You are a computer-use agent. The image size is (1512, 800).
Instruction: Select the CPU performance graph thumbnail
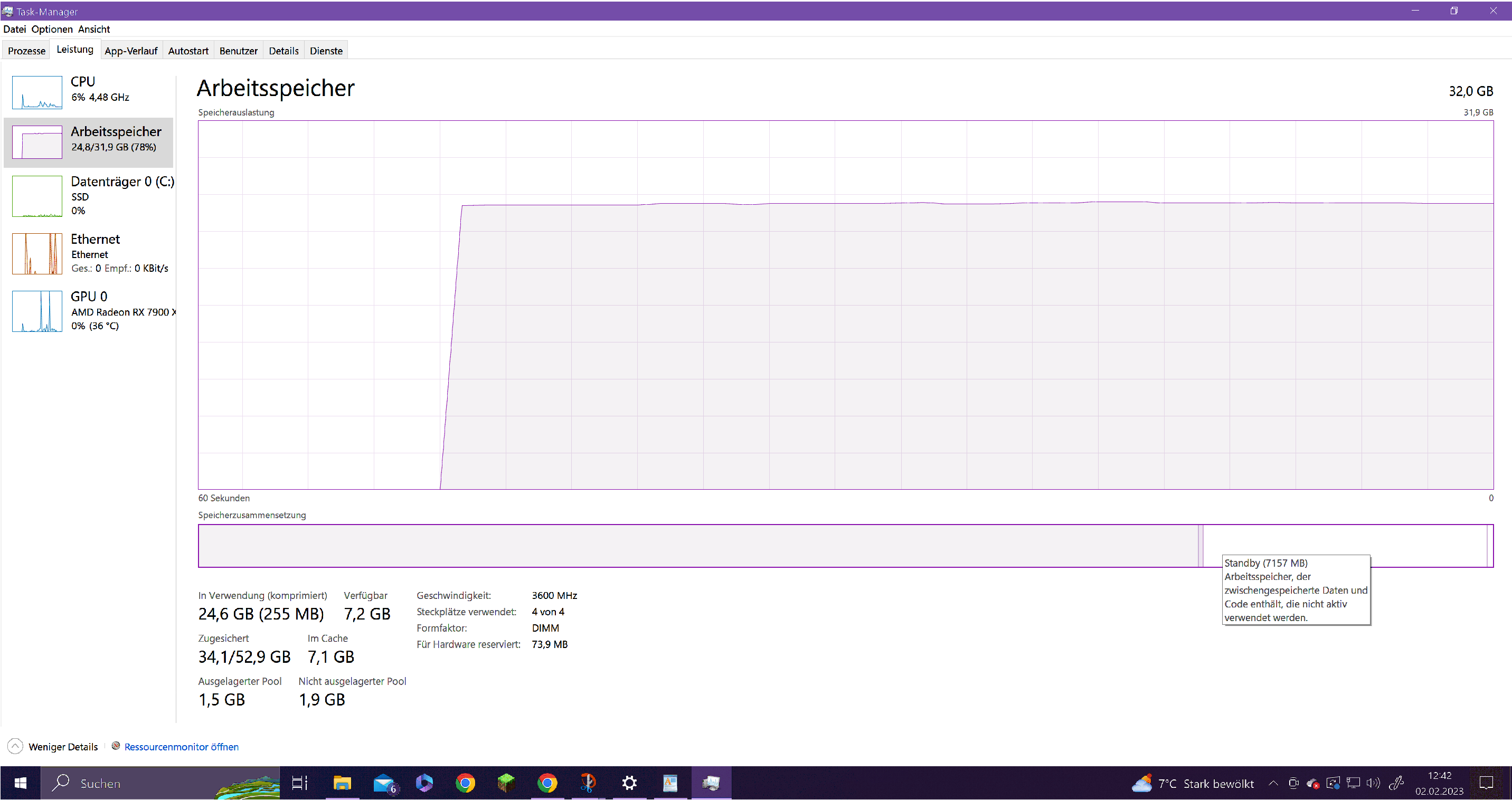coord(37,92)
